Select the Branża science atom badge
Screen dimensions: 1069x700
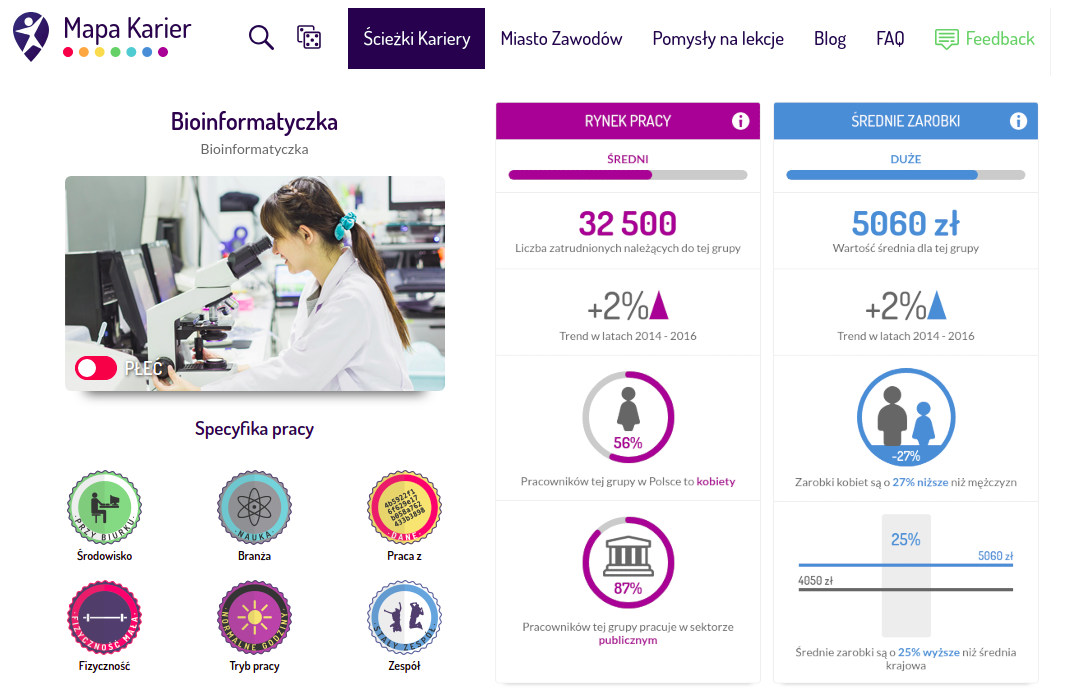coord(255,507)
